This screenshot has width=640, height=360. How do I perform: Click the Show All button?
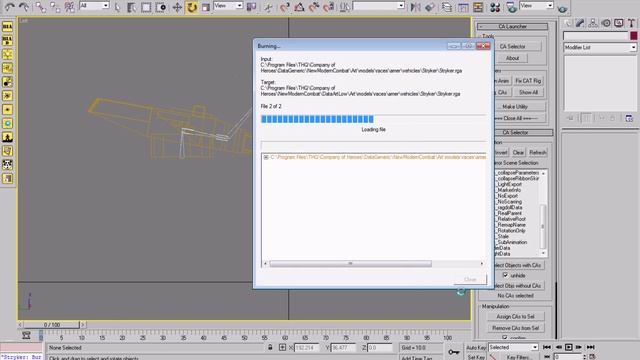(528, 92)
